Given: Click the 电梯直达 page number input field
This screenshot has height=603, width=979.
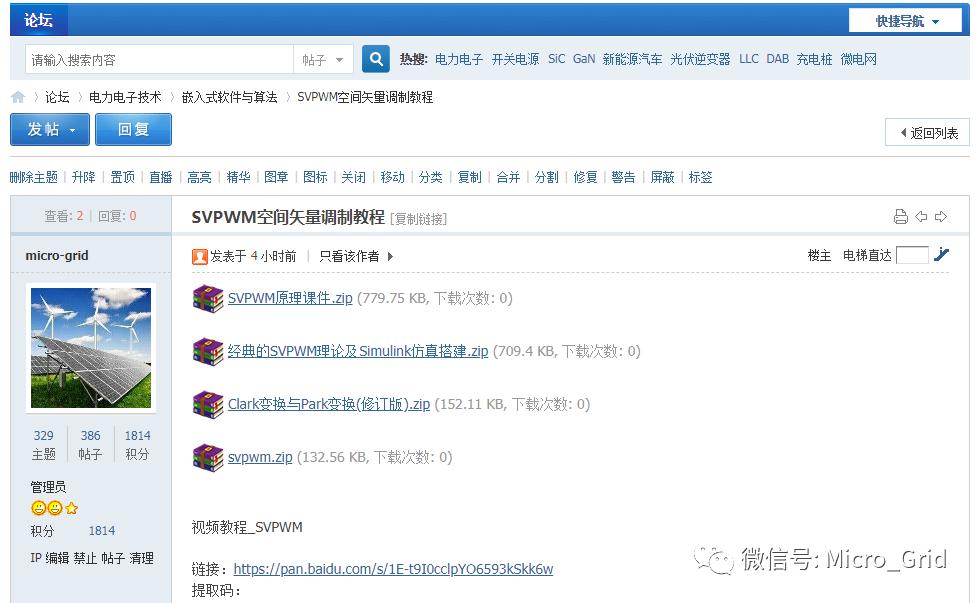Looking at the screenshot, I should (x=912, y=254).
